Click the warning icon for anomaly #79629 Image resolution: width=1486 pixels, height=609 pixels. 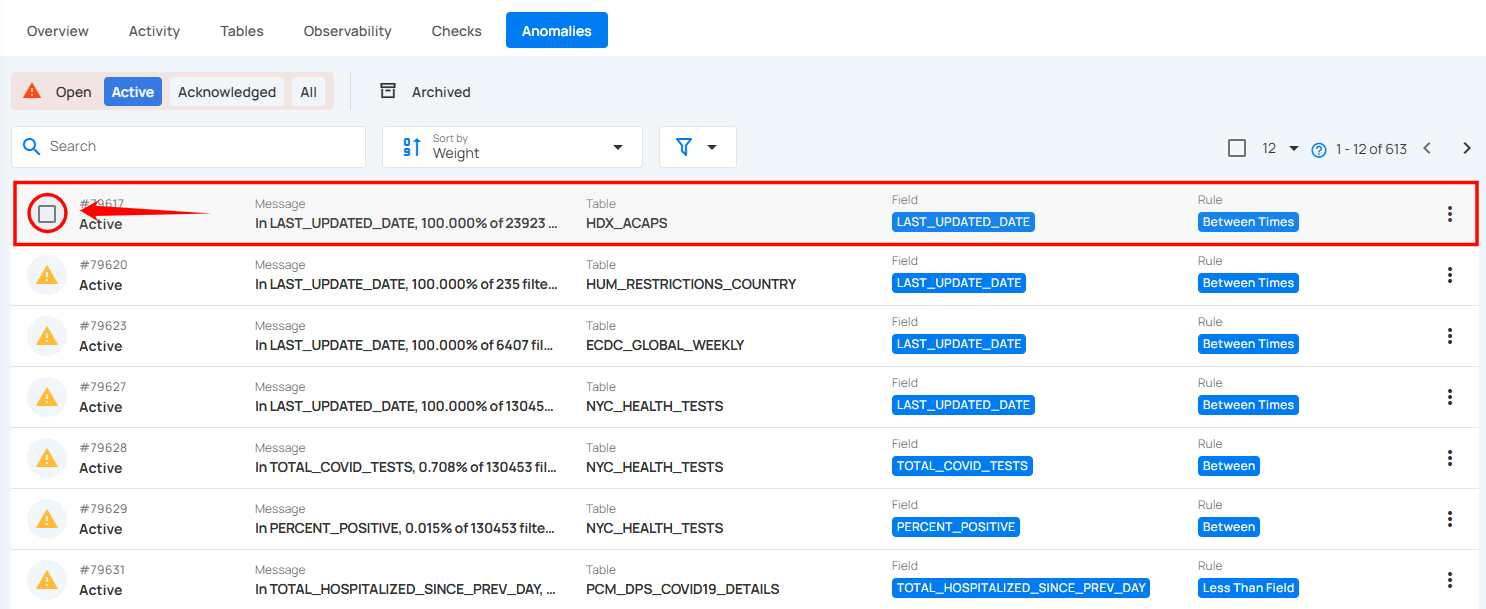click(x=46, y=519)
